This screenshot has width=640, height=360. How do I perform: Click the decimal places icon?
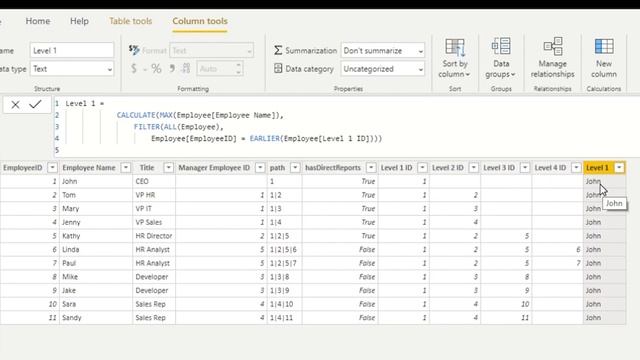(186, 69)
